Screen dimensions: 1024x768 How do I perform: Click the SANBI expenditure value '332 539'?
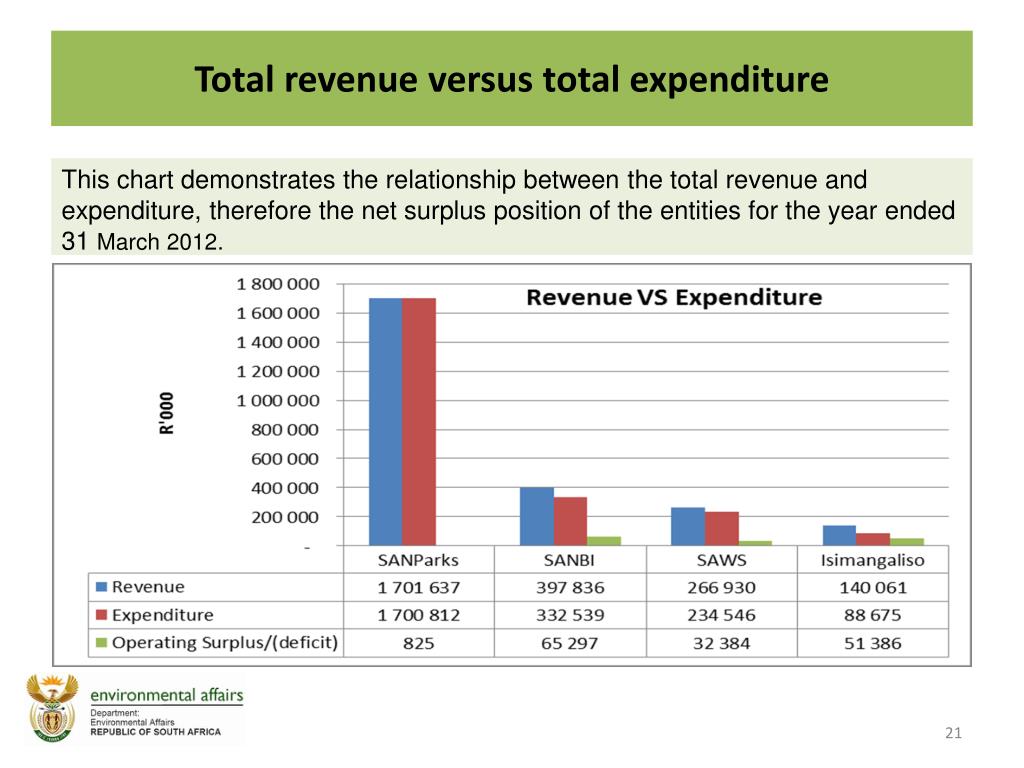point(570,615)
